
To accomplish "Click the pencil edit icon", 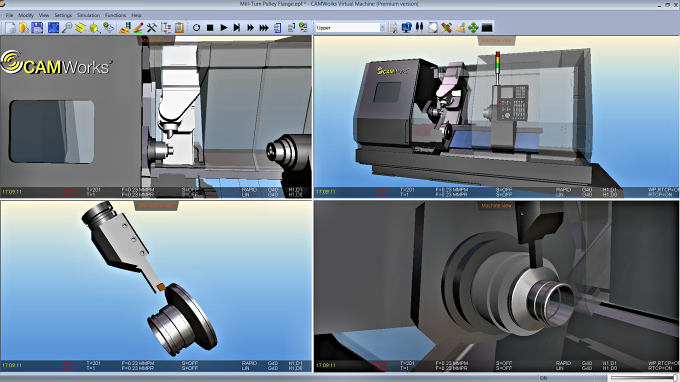I will point(138,28).
